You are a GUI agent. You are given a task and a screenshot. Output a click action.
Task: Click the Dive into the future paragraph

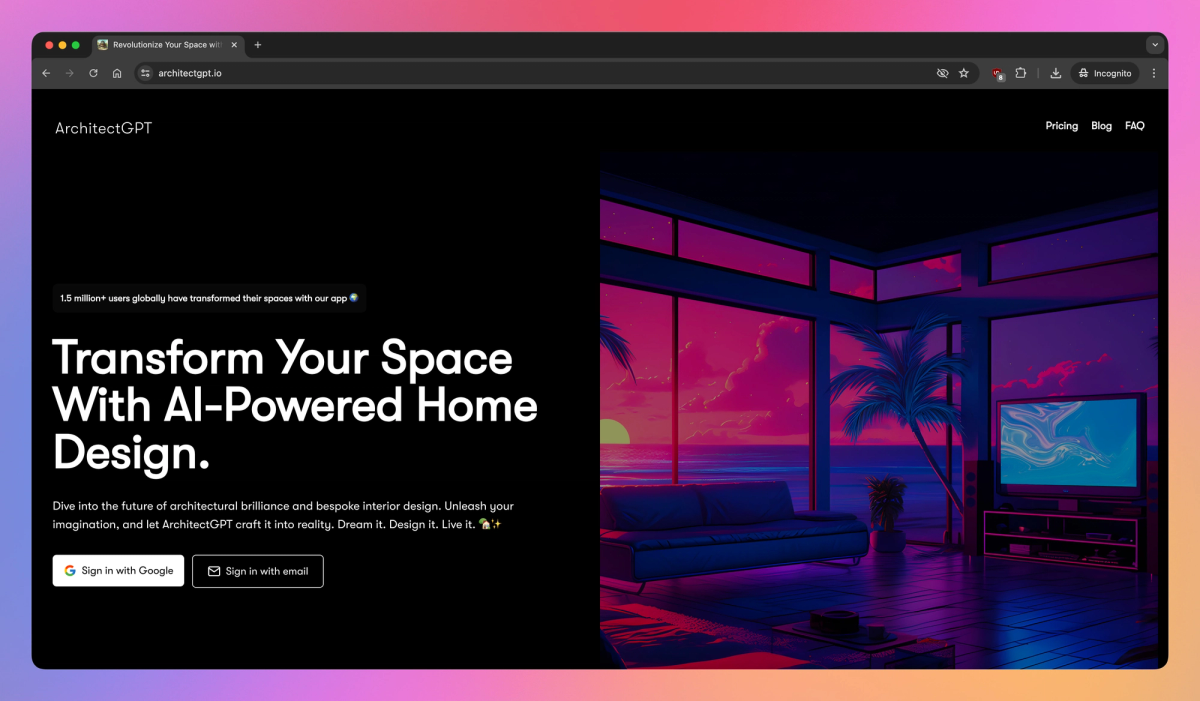pos(284,515)
